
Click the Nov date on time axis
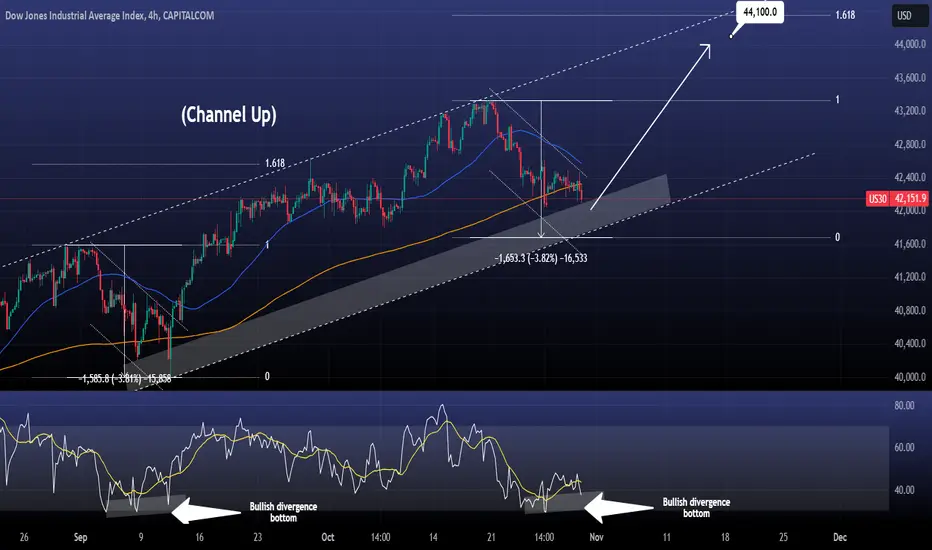(596, 537)
